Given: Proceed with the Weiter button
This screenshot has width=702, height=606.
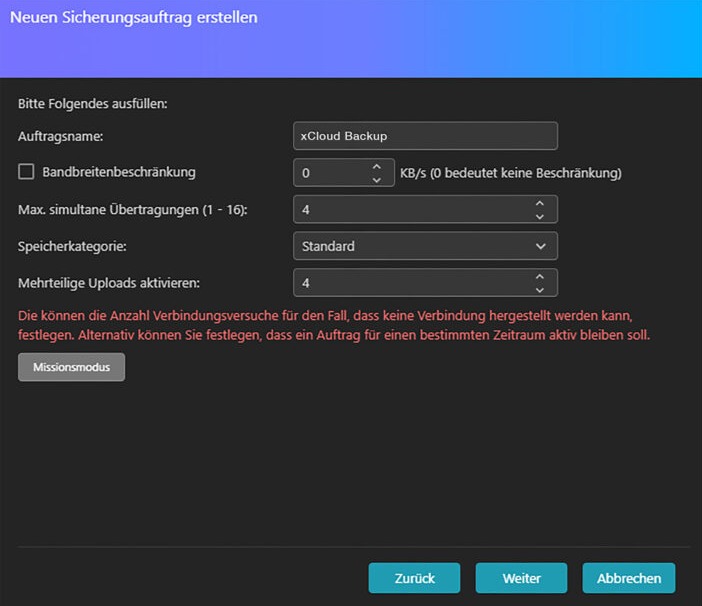Looking at the screenshot, I should coord(522,578).
